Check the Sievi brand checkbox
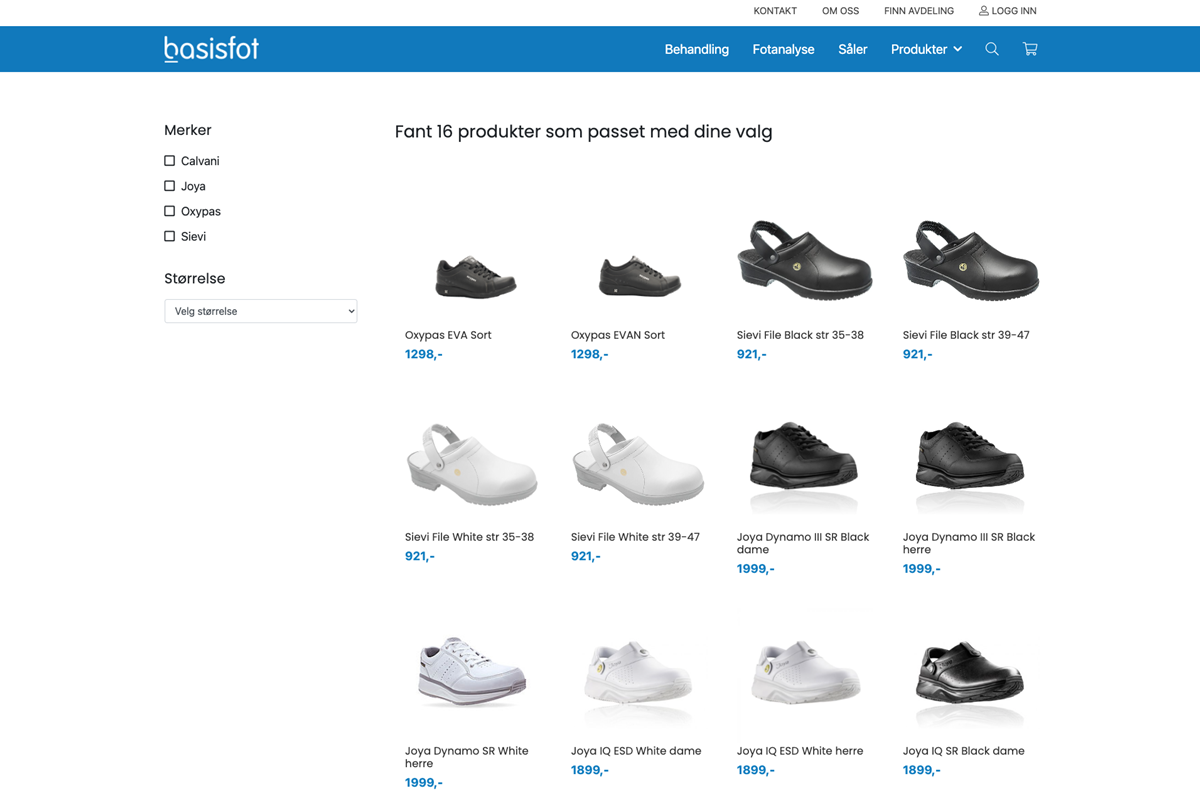This screenshot has height=800, width=1200. point(170,236)
